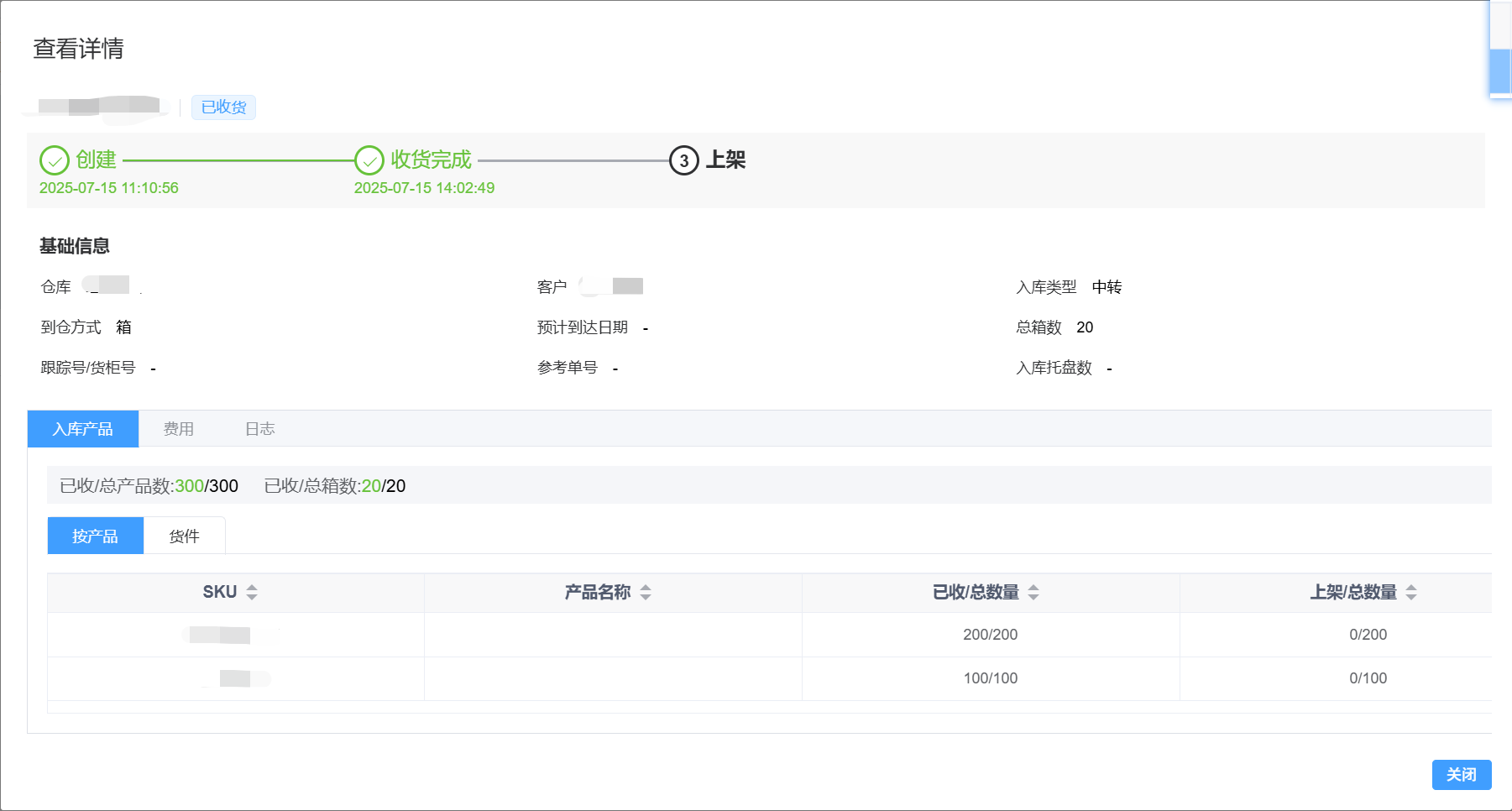Click the 关闭 button at bottom right
Image resolution: width=1512 pixels, height=811 pixels.
click(x=1461, y=774)
